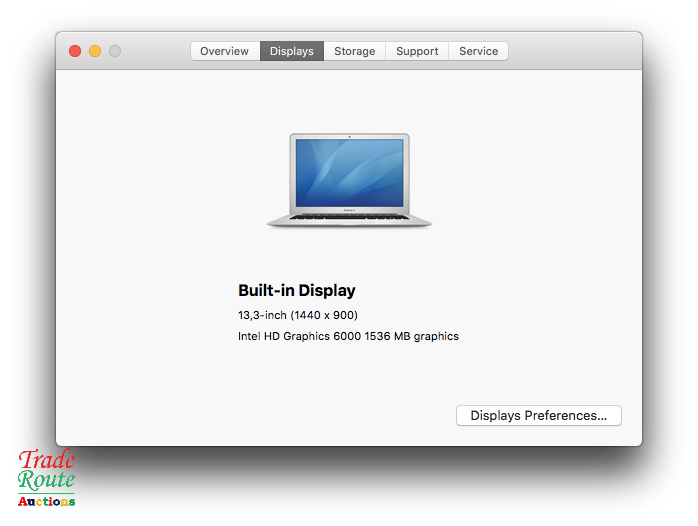The height and width of the screenshot is (526, 698).
Task: Click the Displays Preferences button
Action: pos(539,415)
